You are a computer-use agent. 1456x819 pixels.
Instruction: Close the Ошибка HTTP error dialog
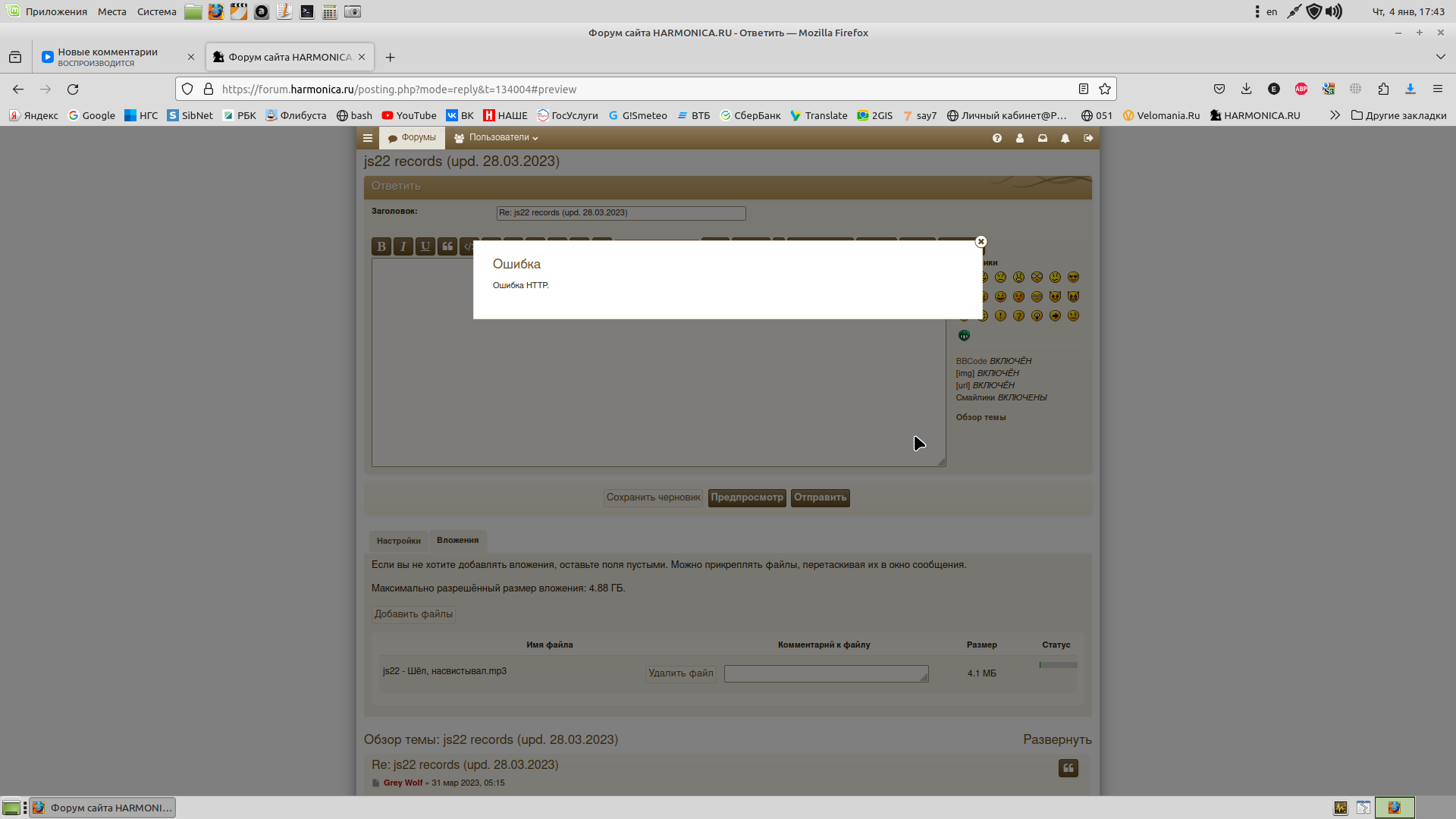[981, 242]
